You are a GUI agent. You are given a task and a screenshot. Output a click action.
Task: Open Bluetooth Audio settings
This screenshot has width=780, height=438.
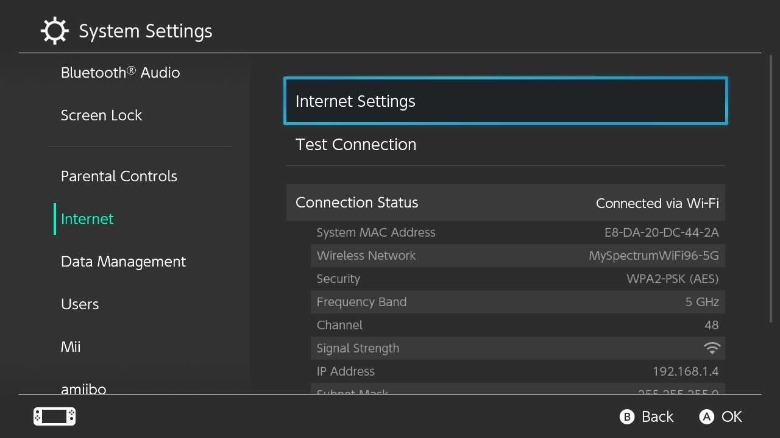click(120, 73)
